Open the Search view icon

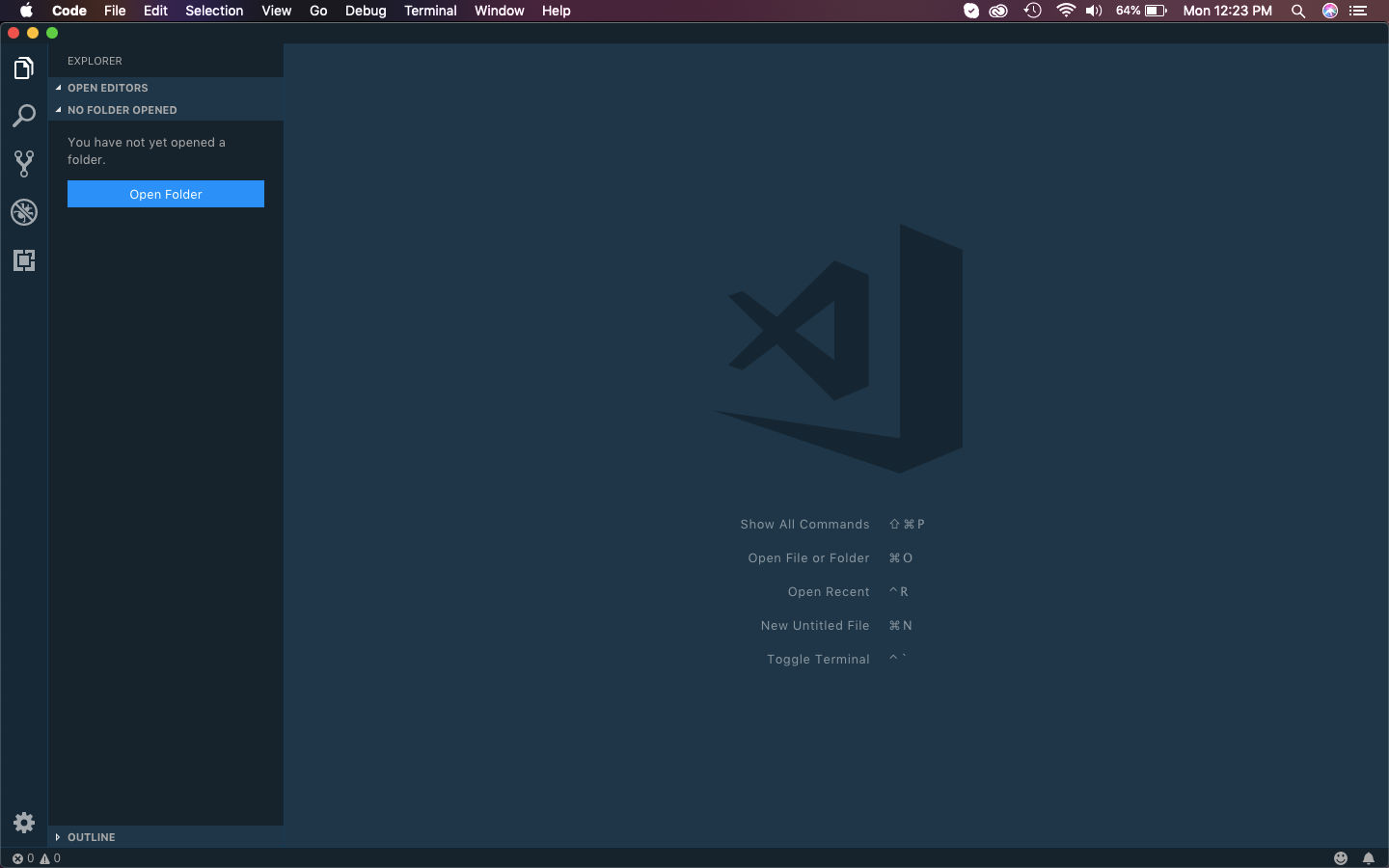click(x=24, y=116)
